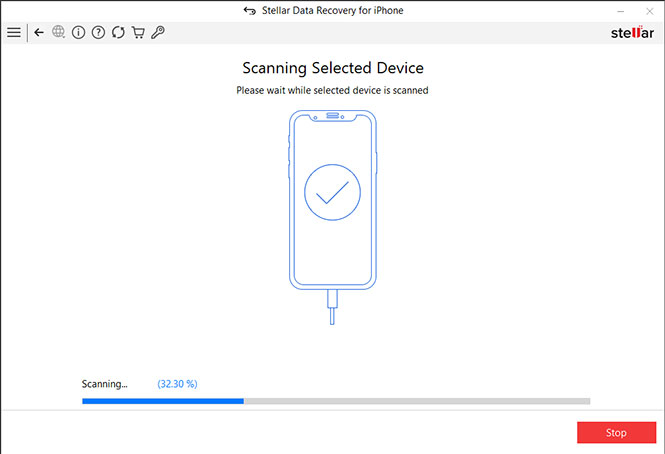Click the Stellar logo
665x454 pixels.
pos(632,32)
